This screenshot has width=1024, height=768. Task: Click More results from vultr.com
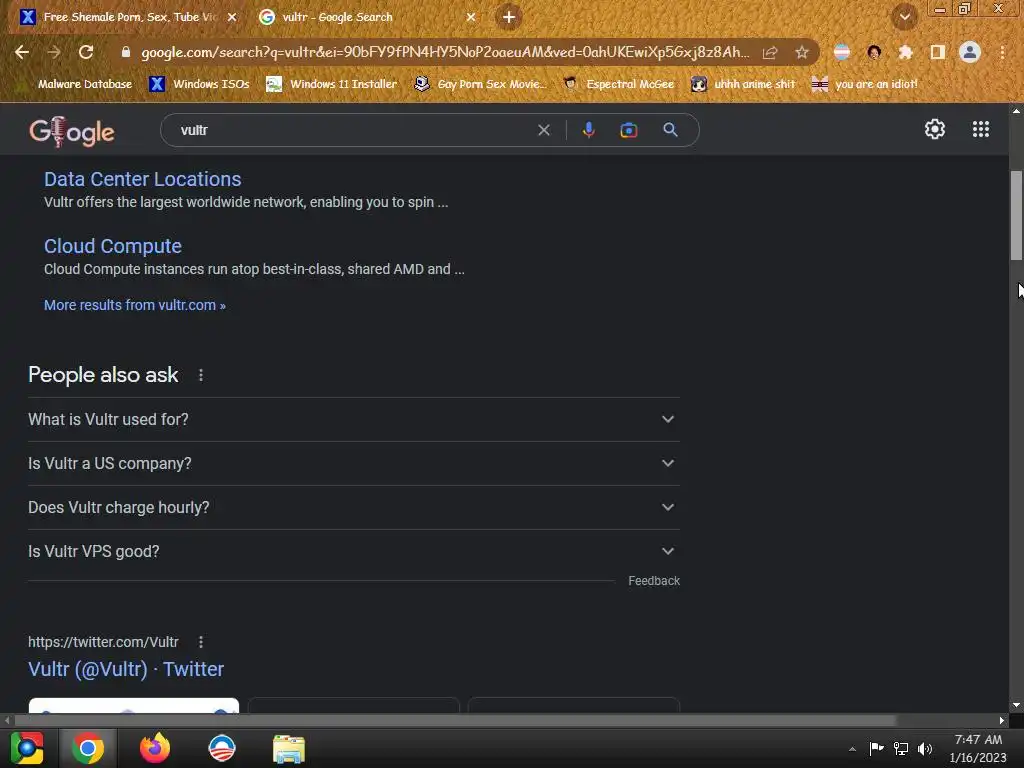tap(135, 305)
